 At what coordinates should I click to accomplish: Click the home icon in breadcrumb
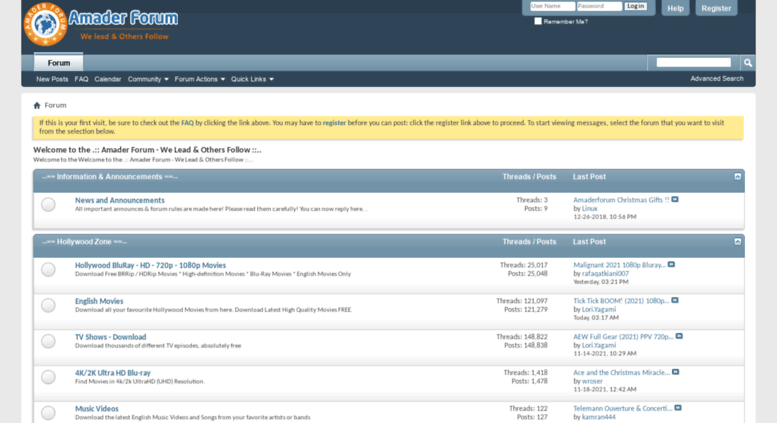pos(37,106)
